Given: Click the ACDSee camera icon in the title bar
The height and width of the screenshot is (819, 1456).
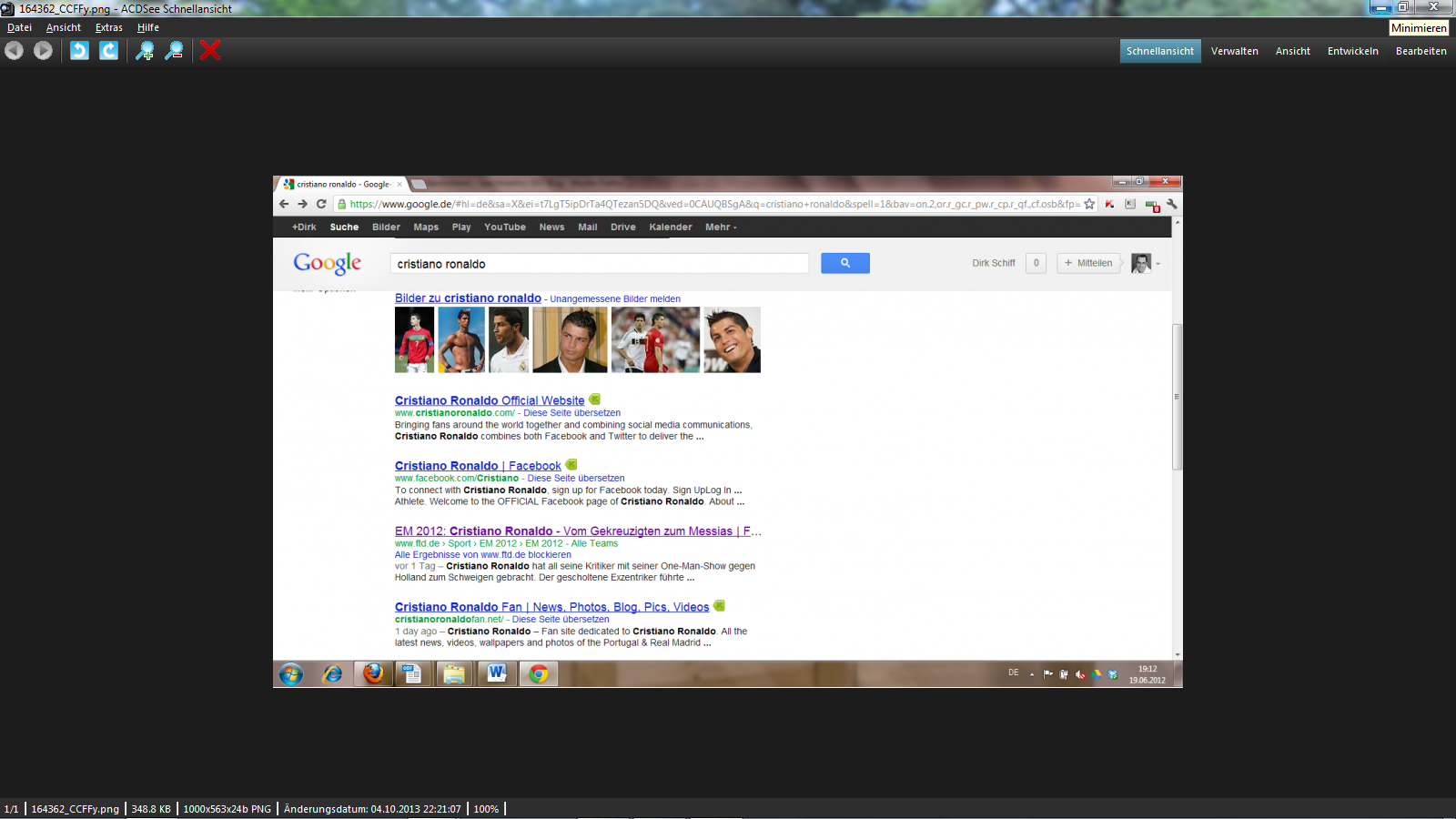Looking at the screenshot, I should 8,9.
